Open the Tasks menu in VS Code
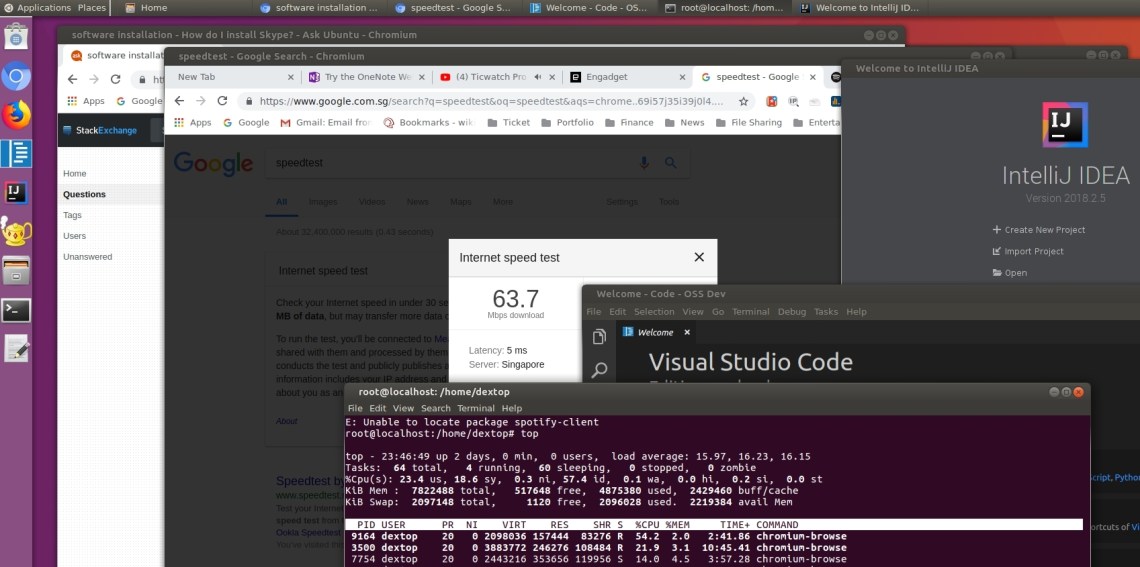The height and width of the screenshot is (567, 1140). [x=826, y=312]
